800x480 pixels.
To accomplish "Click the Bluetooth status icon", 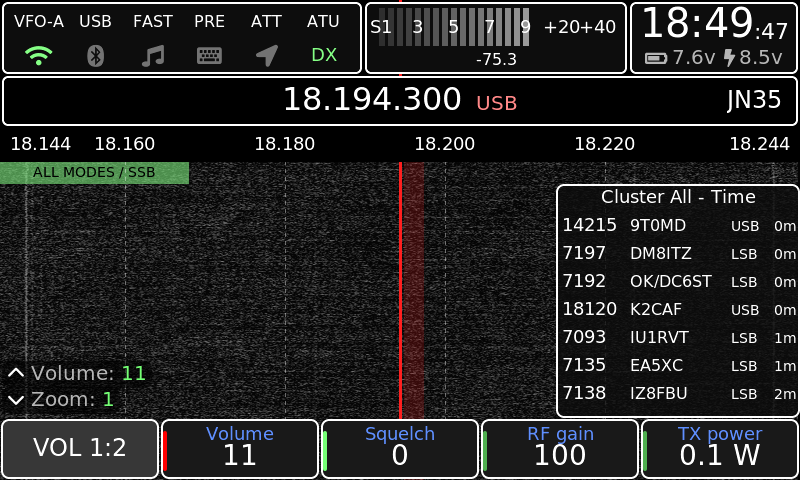I will pyautogui.click(x=95, y=56).
